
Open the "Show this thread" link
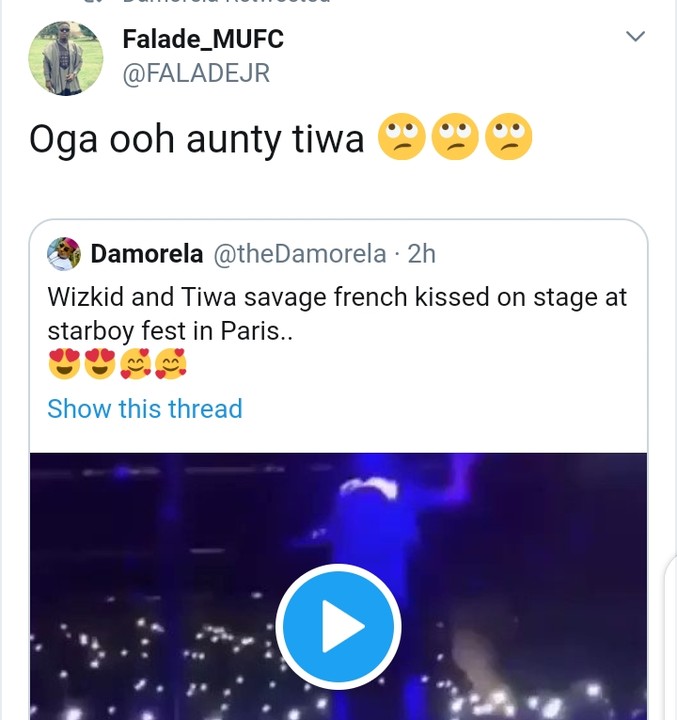tap(145, 408)
